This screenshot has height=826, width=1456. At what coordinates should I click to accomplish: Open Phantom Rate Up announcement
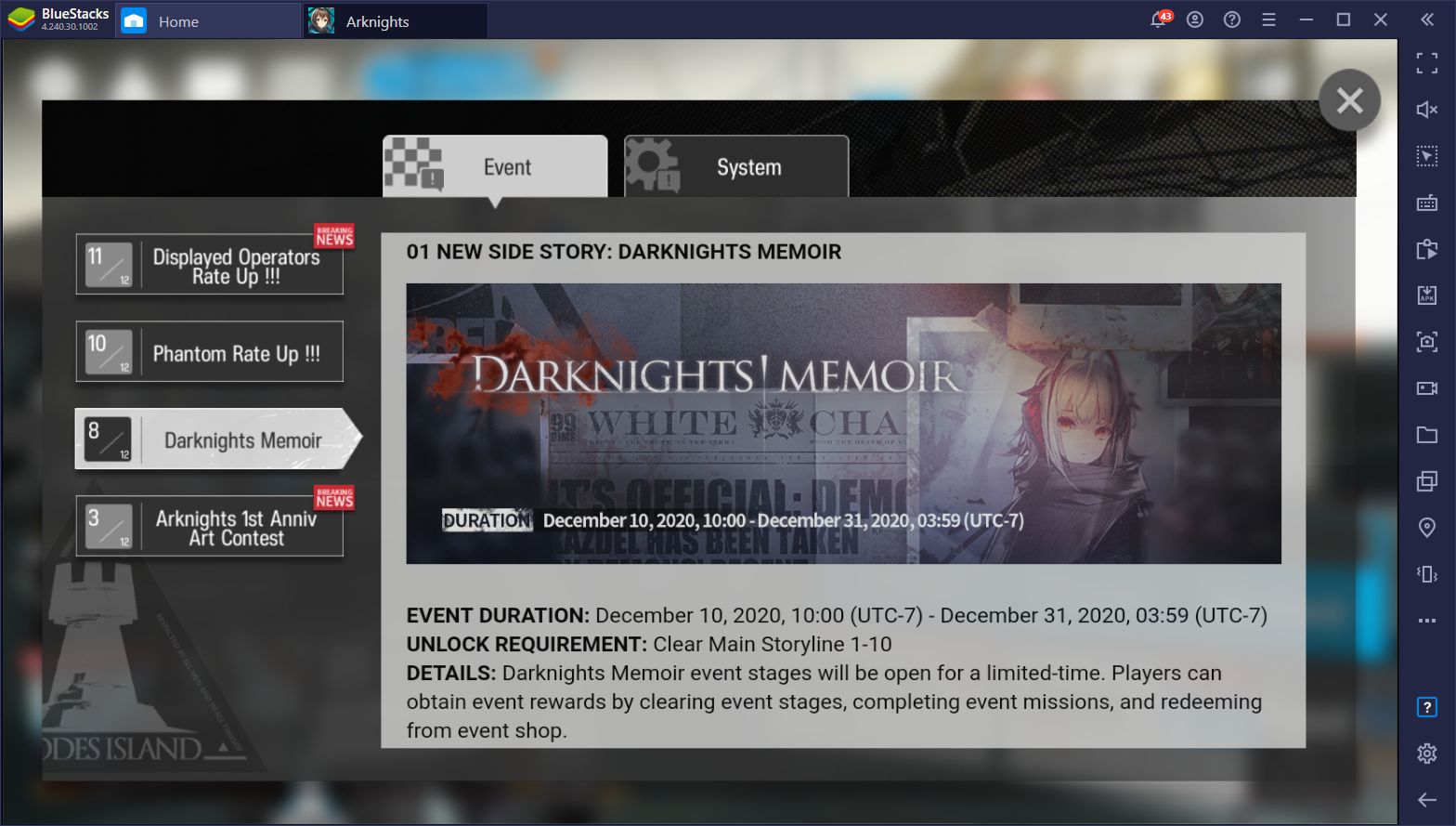pos(209,352)
